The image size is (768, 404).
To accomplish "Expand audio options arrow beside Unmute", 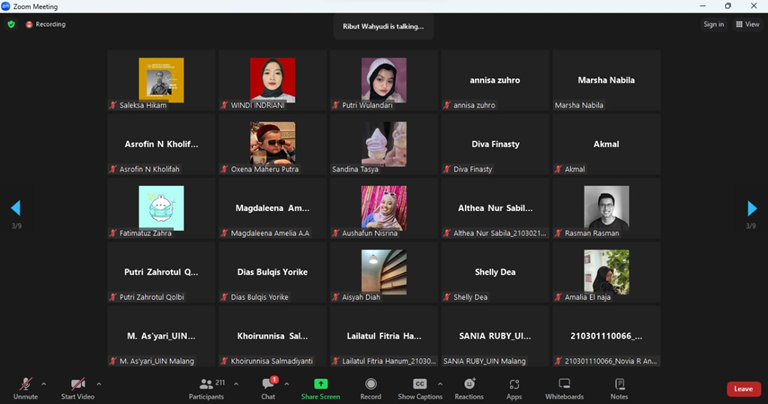I will point(44,383).
